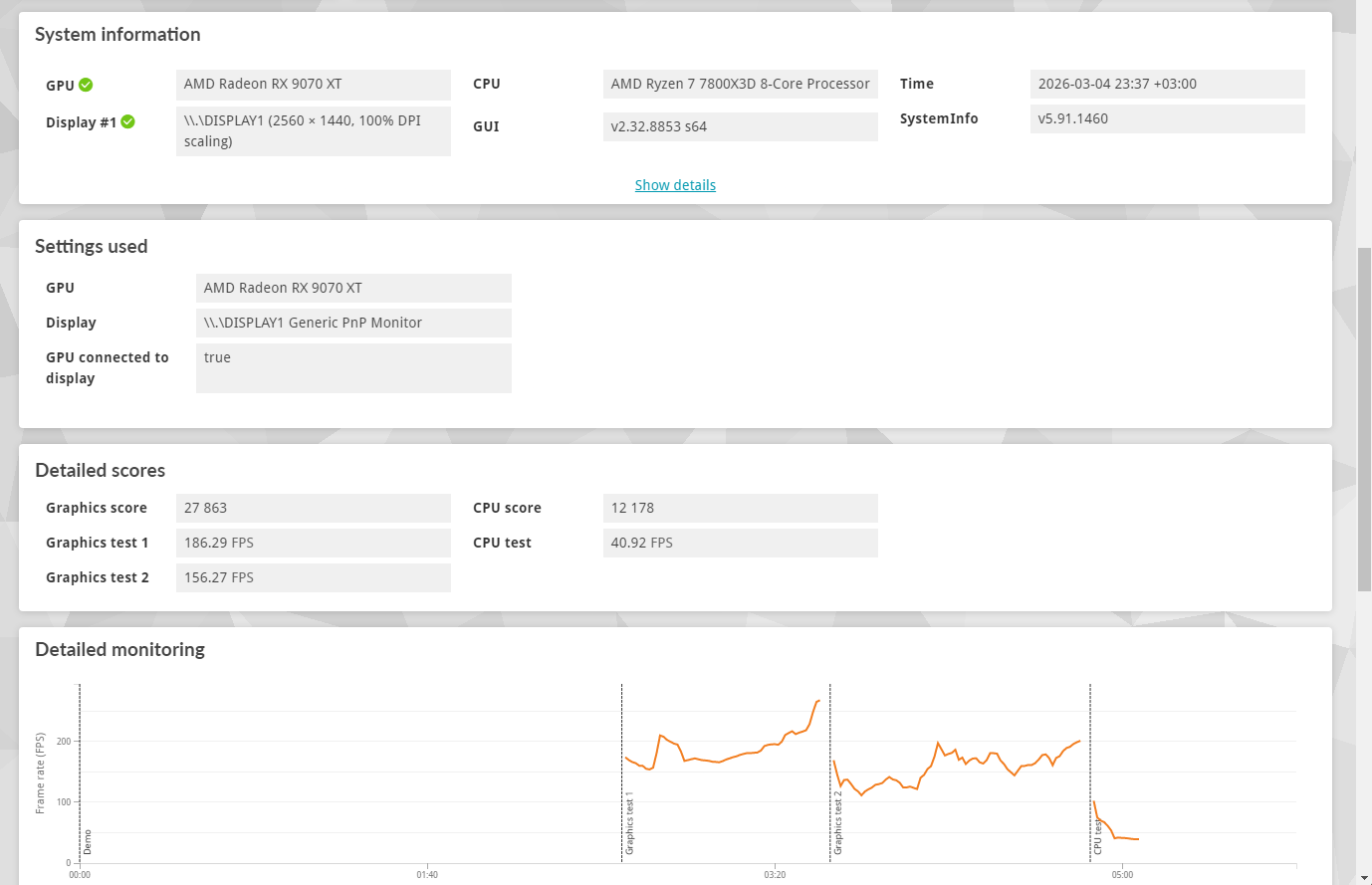Click the GUI version v2.32.8853 s64
This screenshot has width=1372, height=885.
[741, 126]
